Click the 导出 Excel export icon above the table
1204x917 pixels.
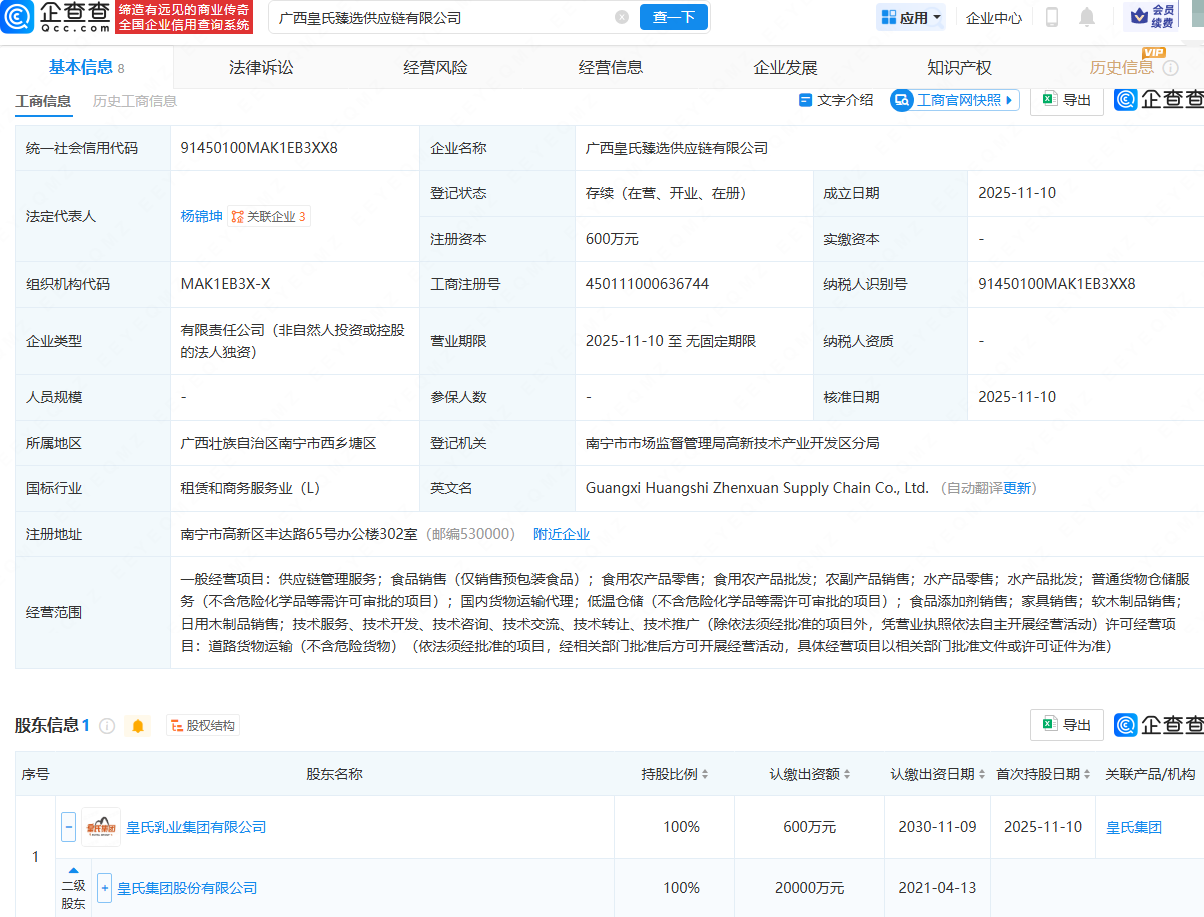pos(1066,100)
